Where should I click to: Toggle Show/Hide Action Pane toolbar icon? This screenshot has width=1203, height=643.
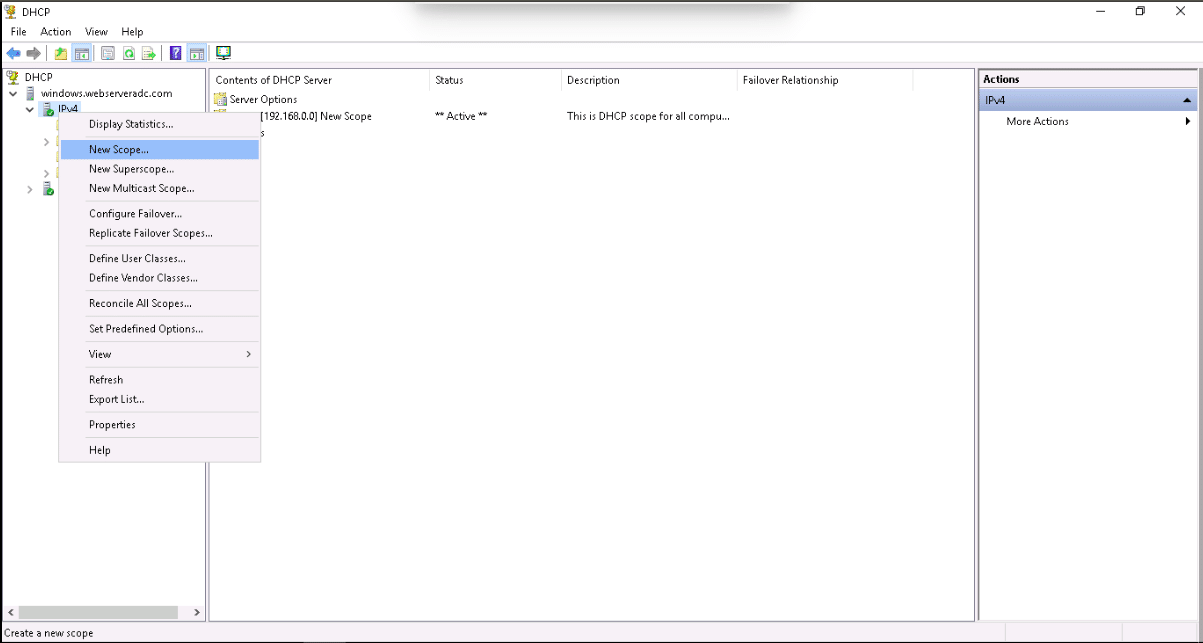(196, 53)
